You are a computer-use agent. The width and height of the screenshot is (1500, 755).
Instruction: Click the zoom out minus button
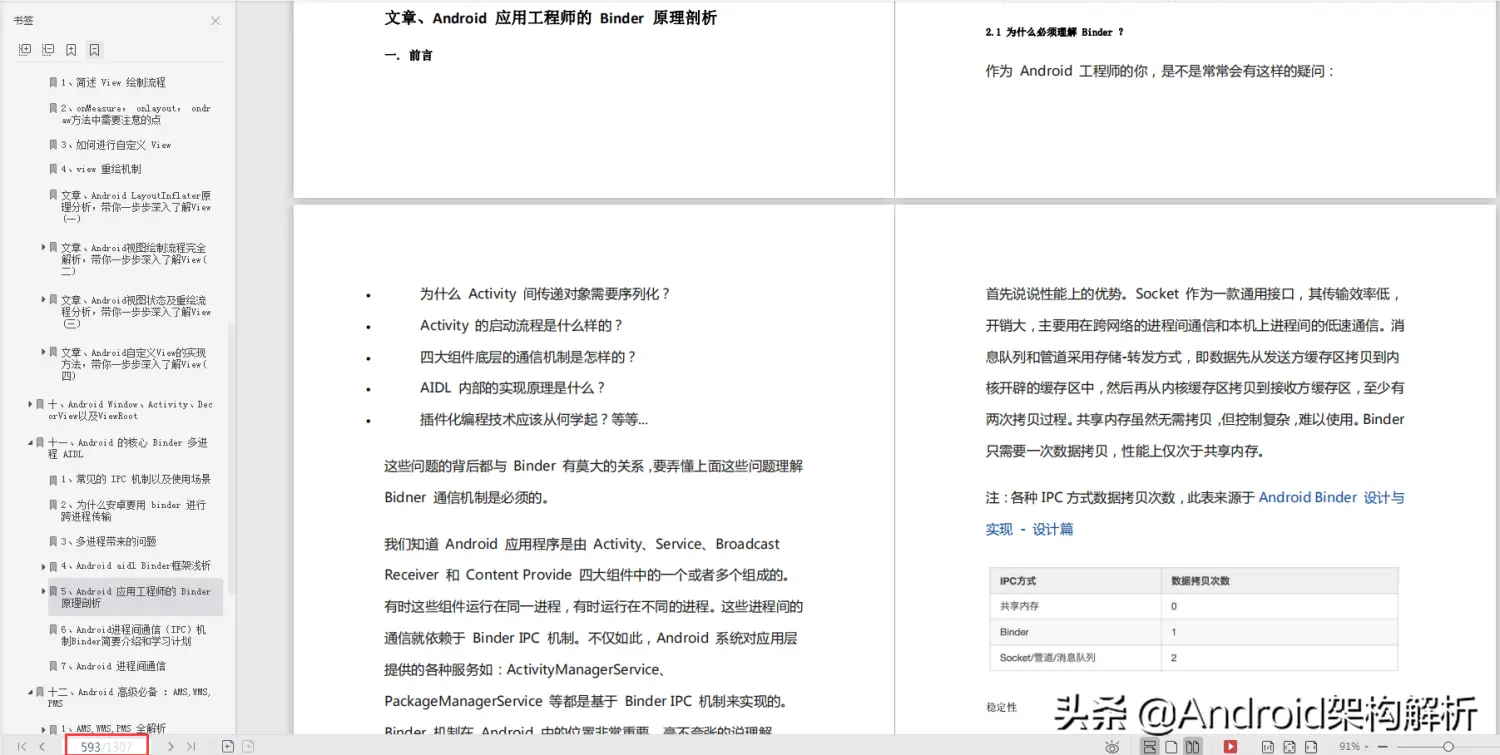(x=1382, y=747)
